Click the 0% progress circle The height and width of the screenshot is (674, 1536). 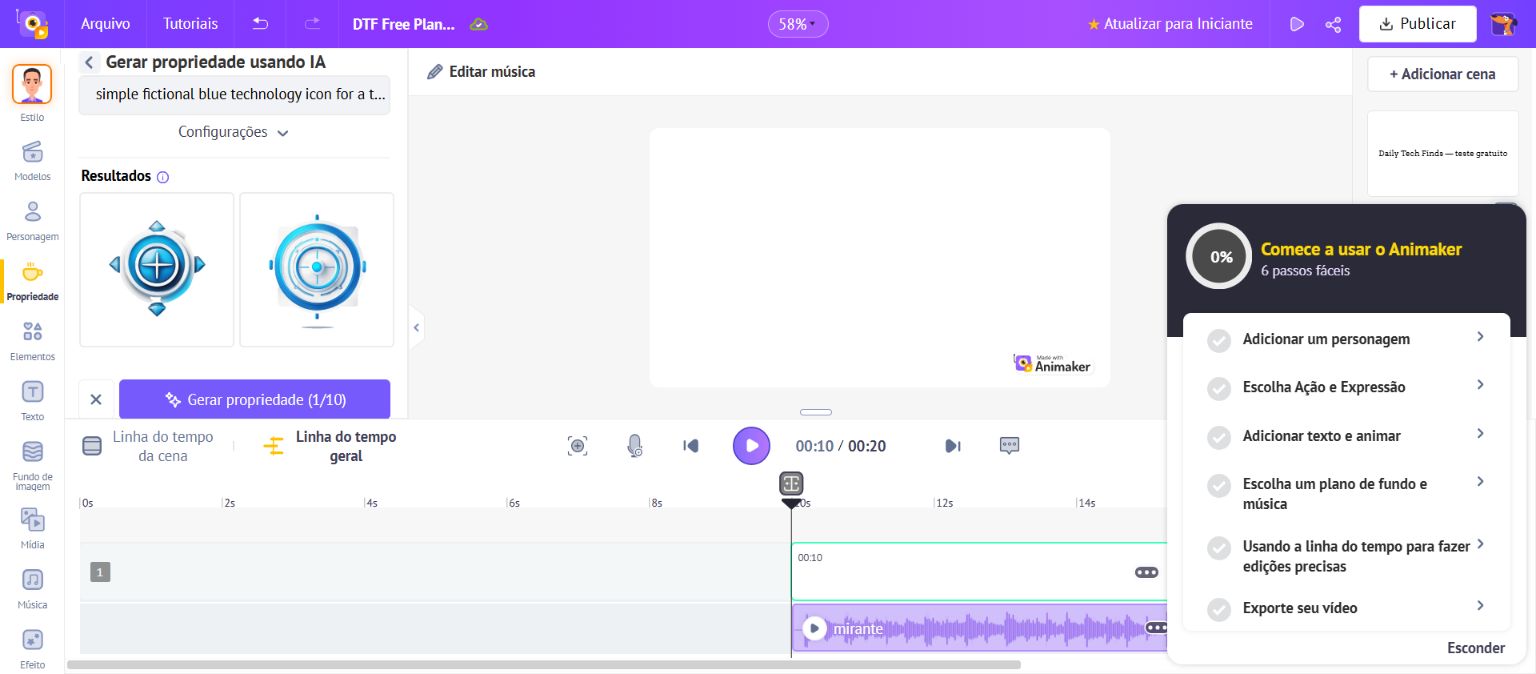[1219, 256]
